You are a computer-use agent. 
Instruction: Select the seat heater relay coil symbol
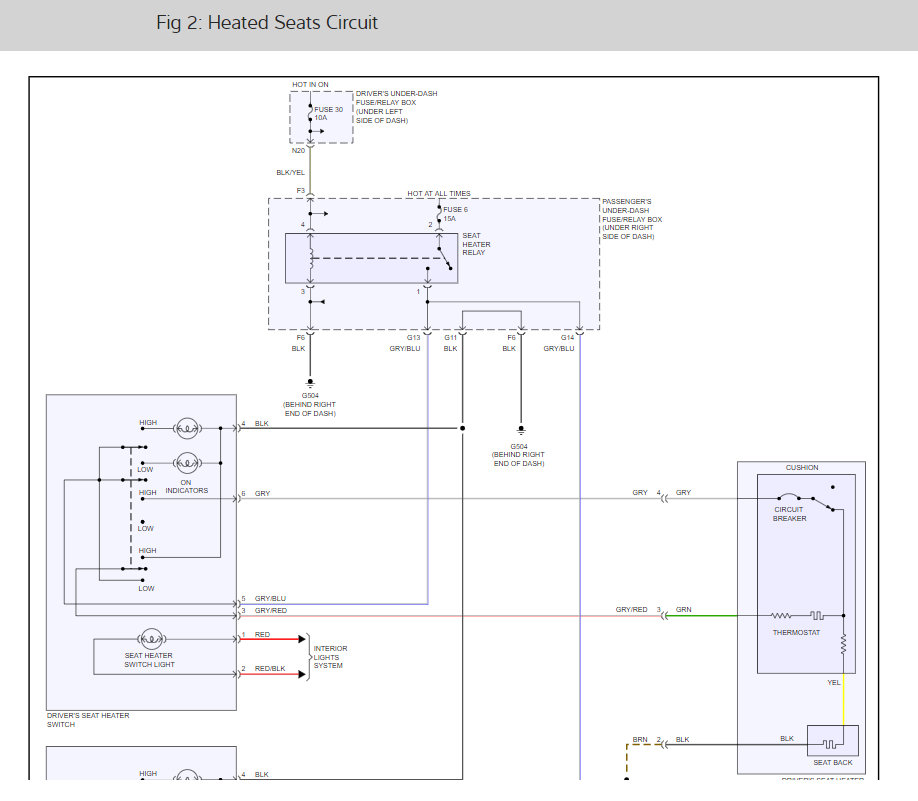coord(311,258)
